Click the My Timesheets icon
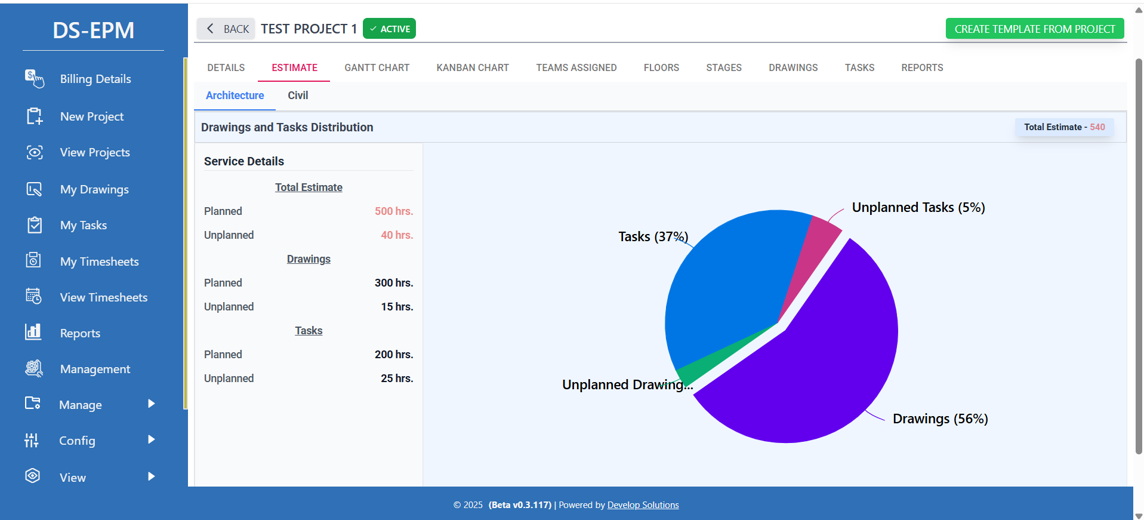This screenshot has height=520, width=1144. pos(34,260)
